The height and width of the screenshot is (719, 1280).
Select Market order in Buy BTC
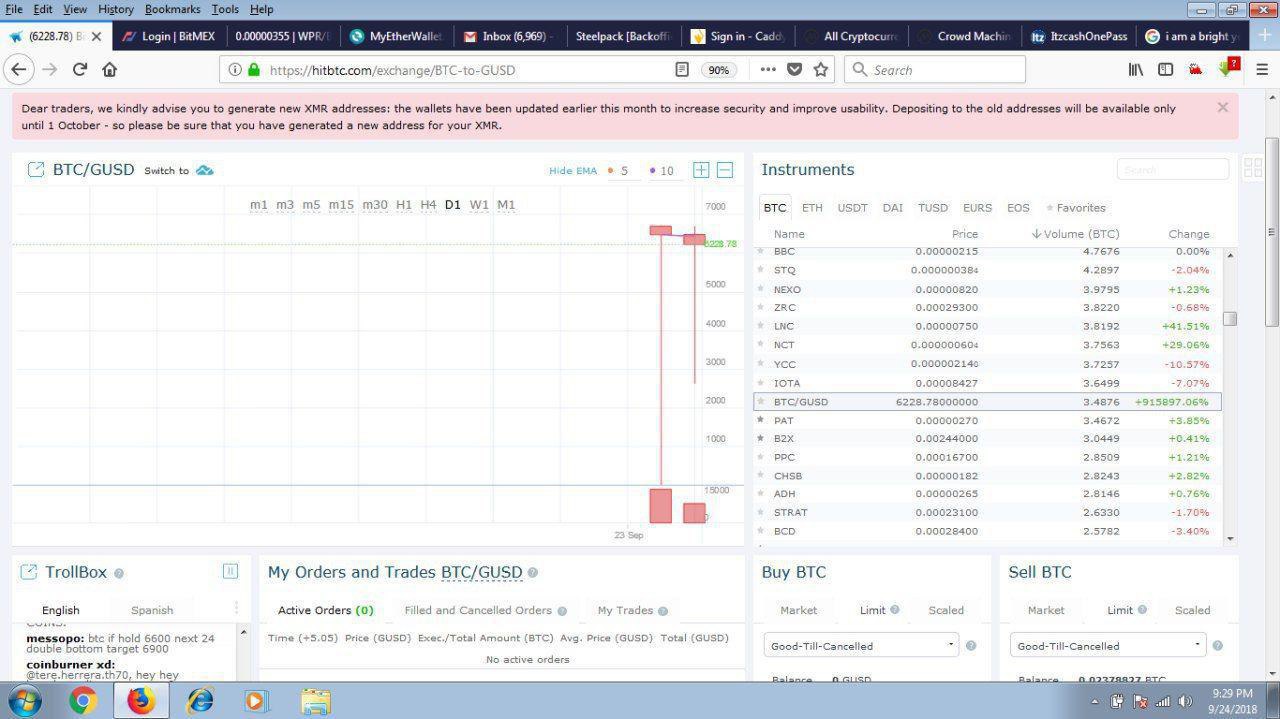(x=798, y=610)
